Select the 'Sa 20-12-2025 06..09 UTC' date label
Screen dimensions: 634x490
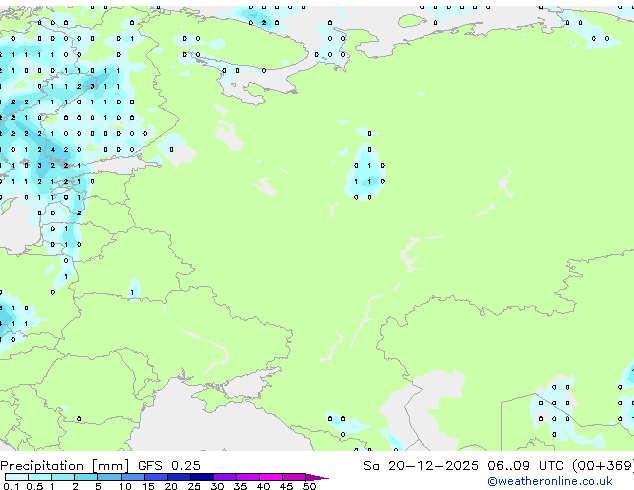coord(463,466)
